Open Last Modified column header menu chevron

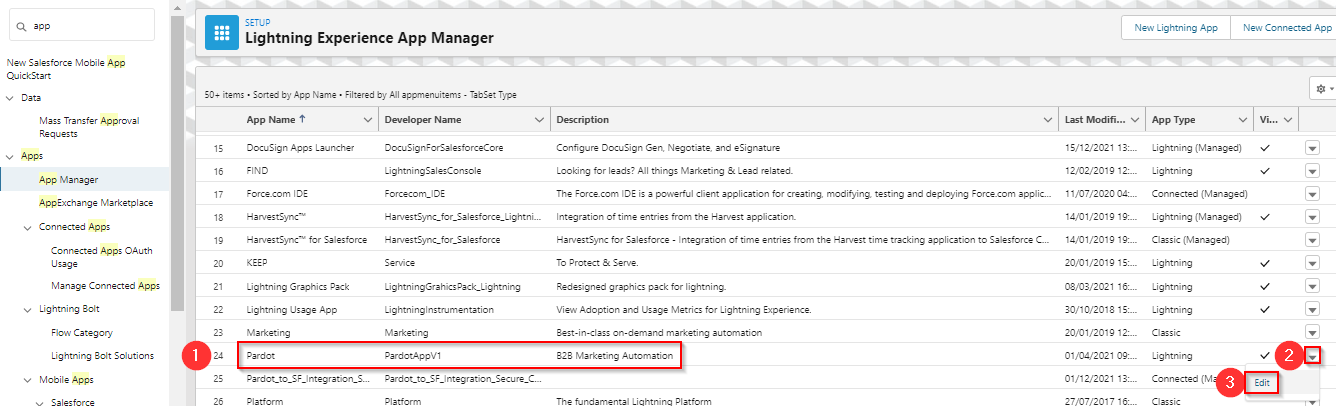(1136, 120)
